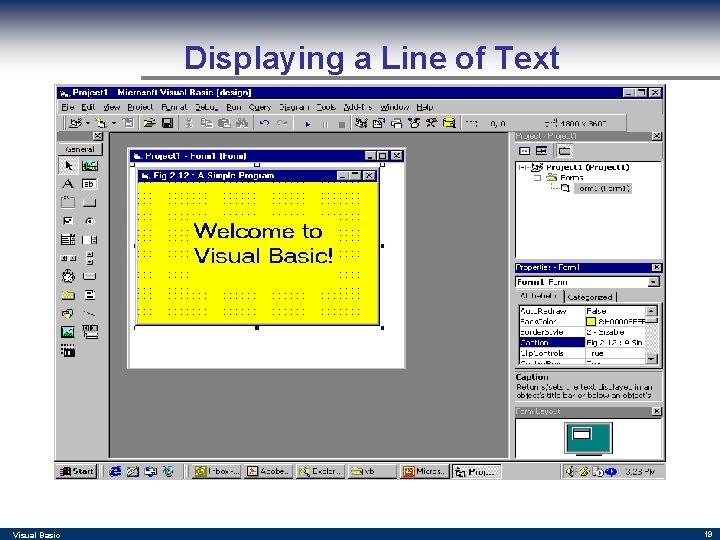Click Toggle Folders in Project Explorer
The width and height of the screenshot is (720, 540).
pos(564,151)
